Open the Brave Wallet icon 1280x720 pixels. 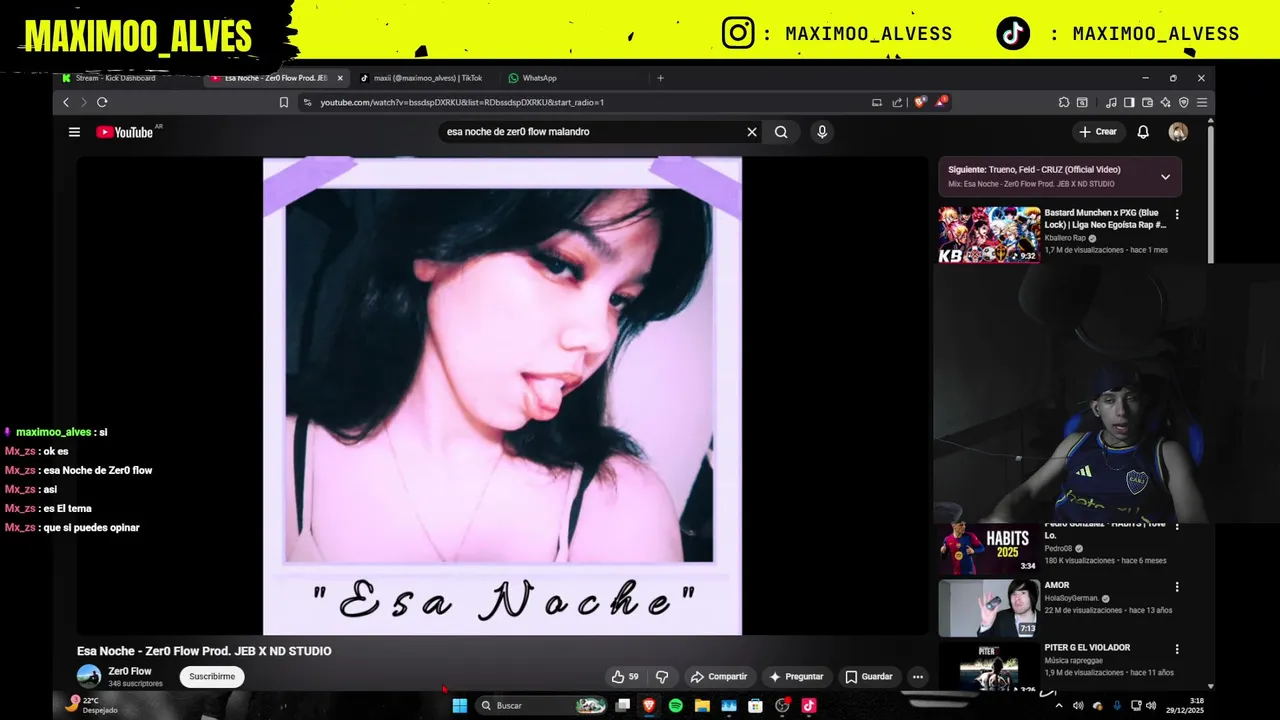tap(1148, 102)
